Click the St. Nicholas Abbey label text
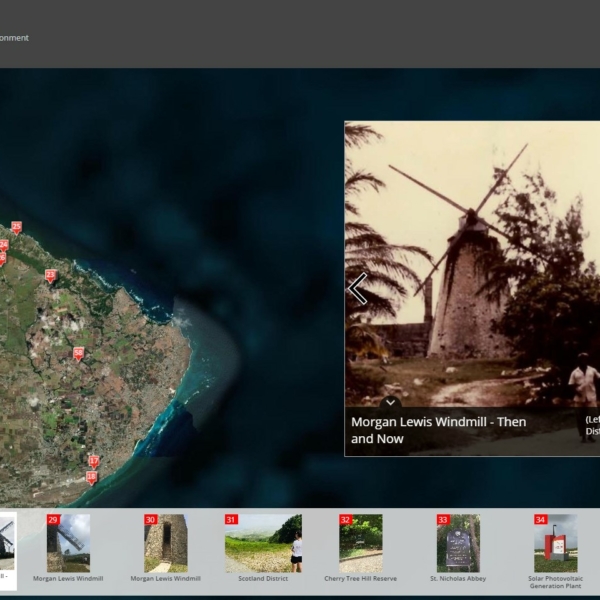This screenshot has height=600, width=600. (x=458, y=578)
